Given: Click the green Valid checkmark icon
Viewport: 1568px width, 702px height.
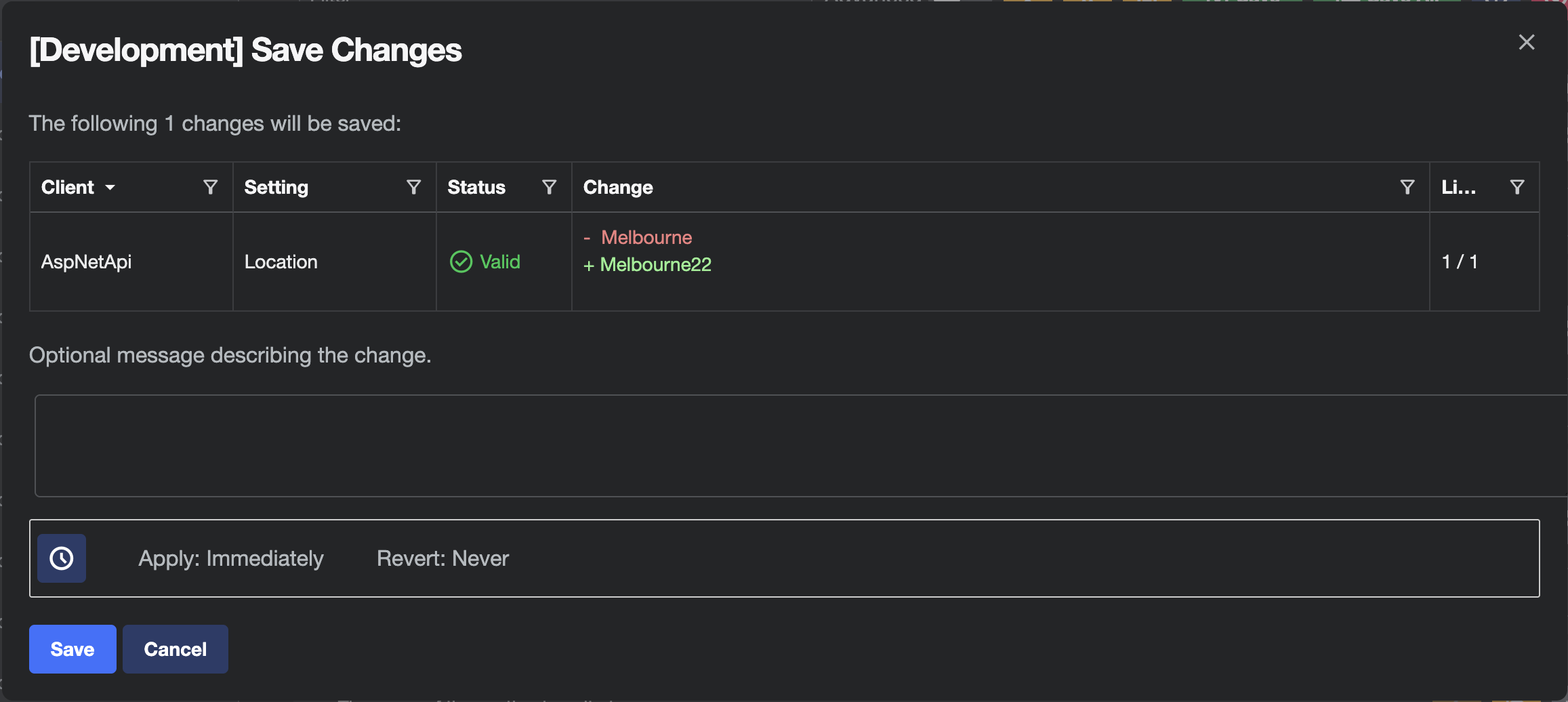Looking at the screenshot, I should coord(461,262).
